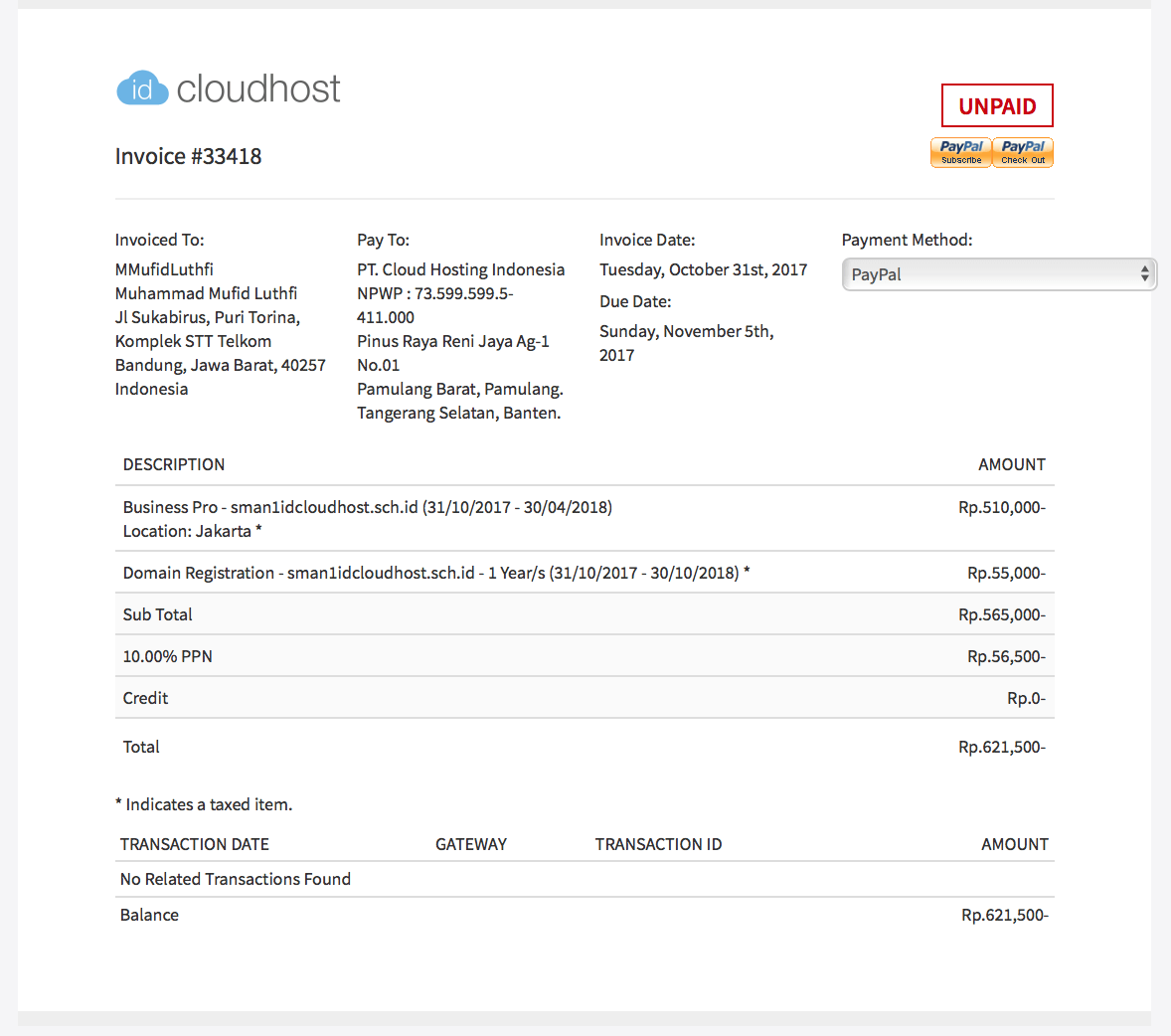Click the Credit row label

pyautogui.click(x=145, y=698)
